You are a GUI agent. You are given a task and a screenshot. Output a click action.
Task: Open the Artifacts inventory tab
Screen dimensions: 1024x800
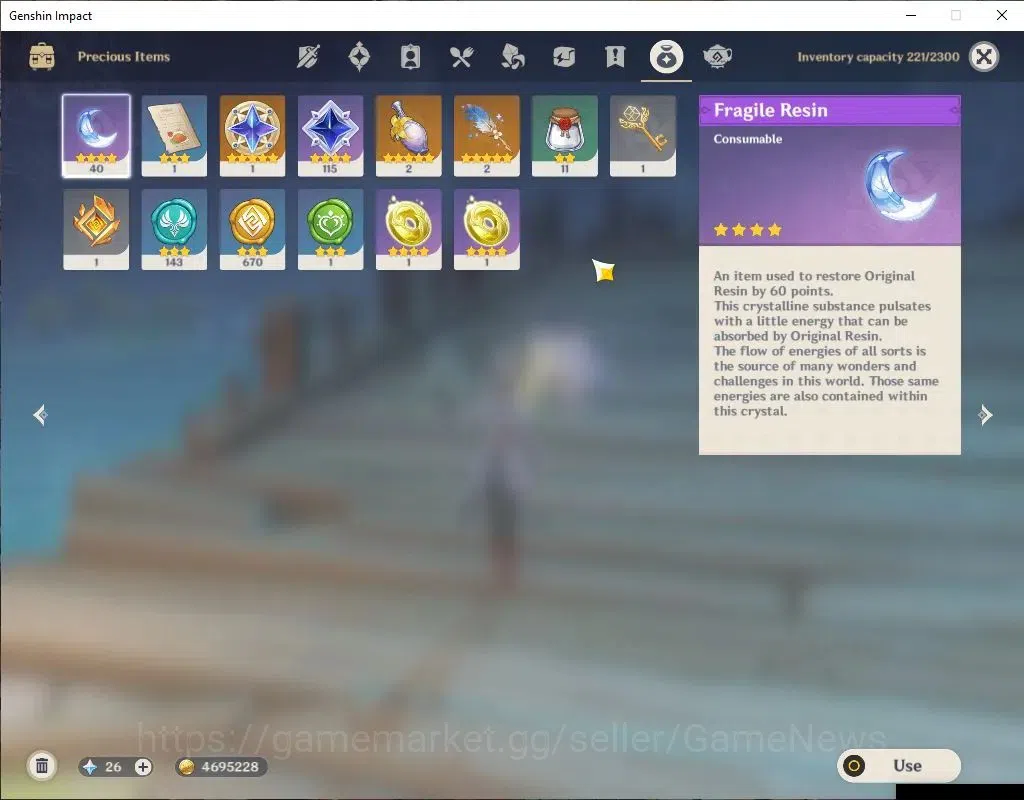point(359,57)
